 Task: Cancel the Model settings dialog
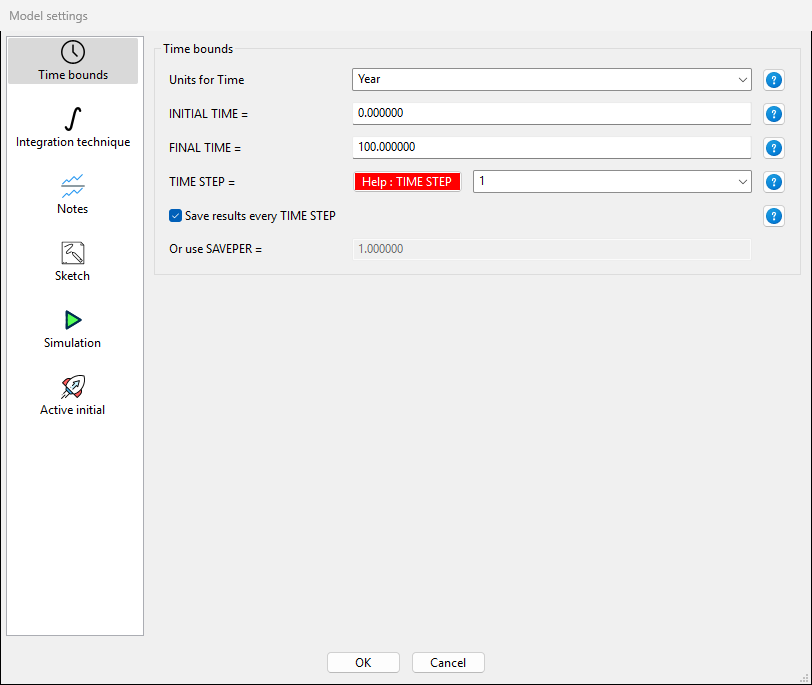tap(447, 662)
